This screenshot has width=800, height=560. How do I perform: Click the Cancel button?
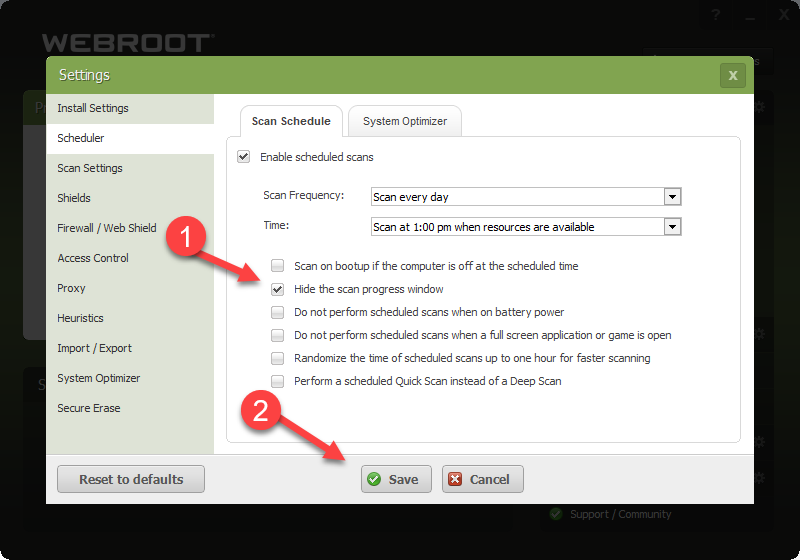pos(483,479)
